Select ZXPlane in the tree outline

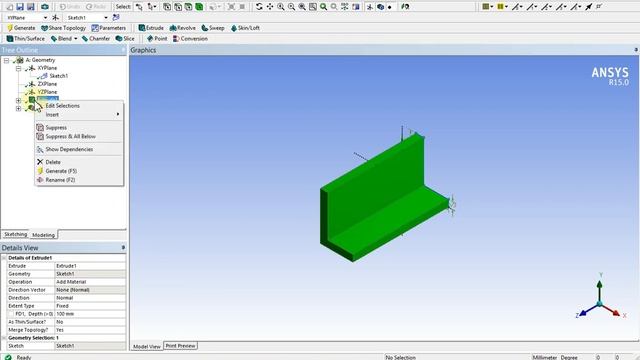point(47,84)
